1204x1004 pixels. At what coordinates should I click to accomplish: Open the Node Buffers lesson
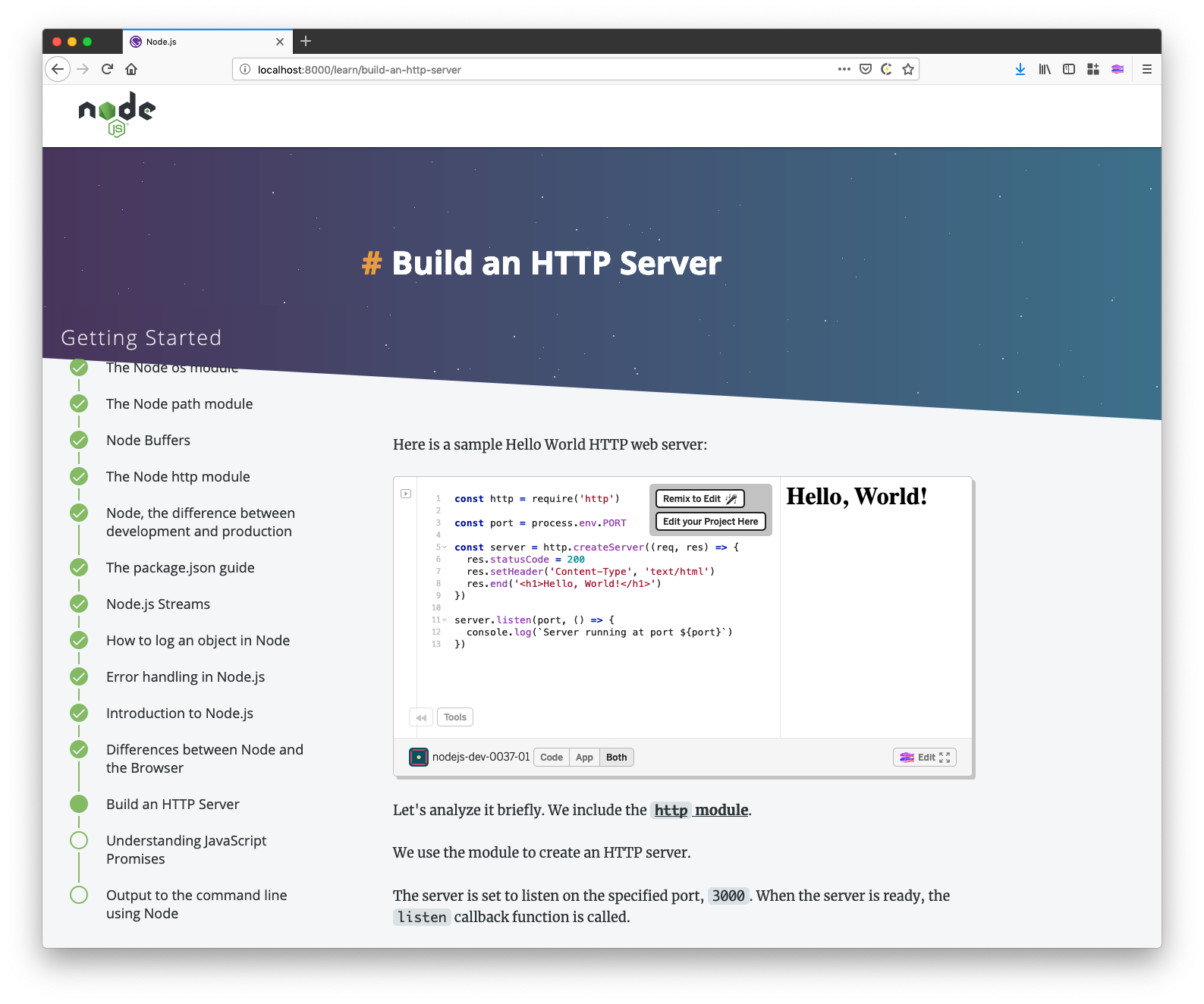149,440
